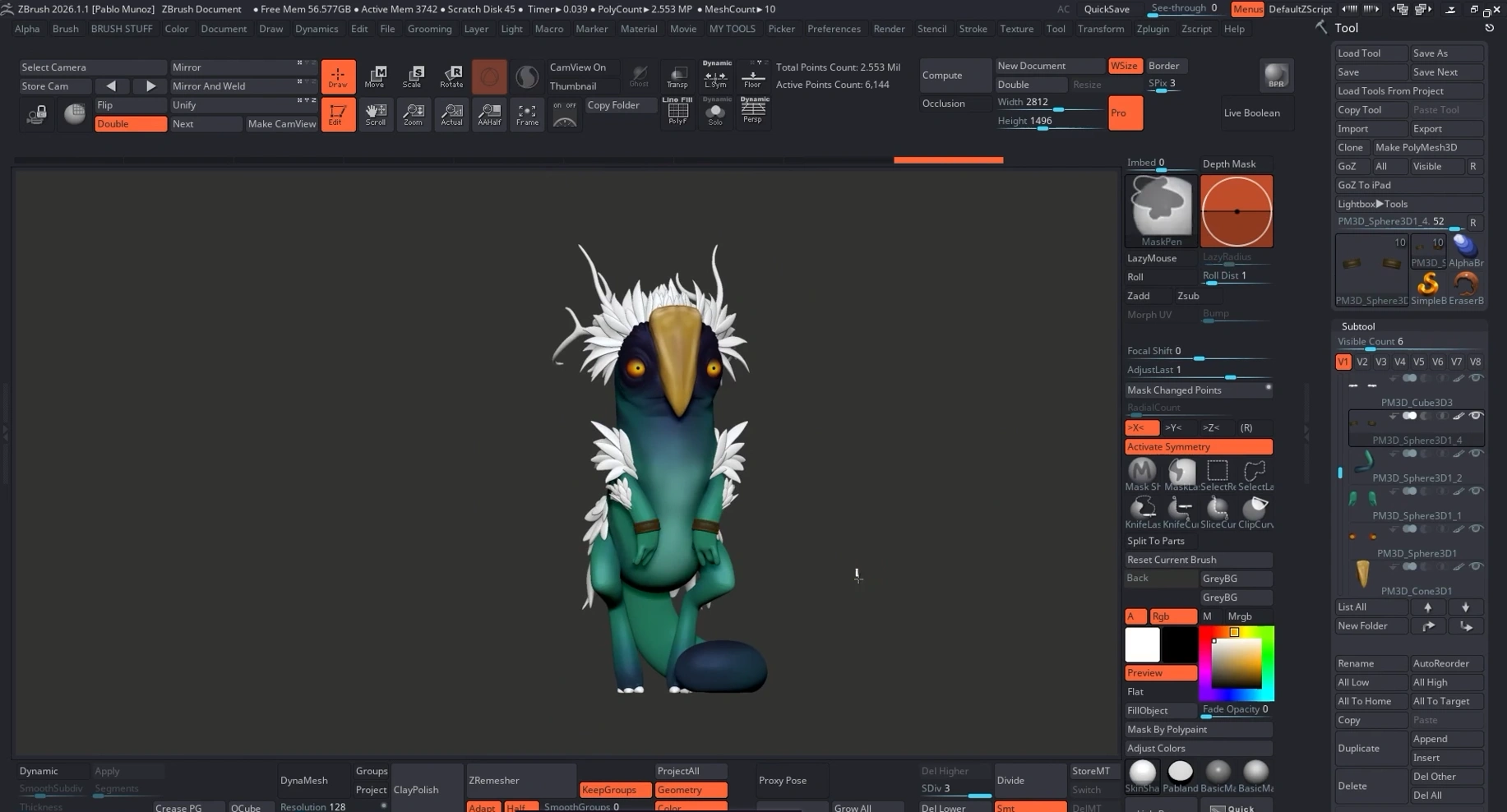Open the Zplugin menu
Screen dimensions: 1507x812
[x=1152, y=29]
